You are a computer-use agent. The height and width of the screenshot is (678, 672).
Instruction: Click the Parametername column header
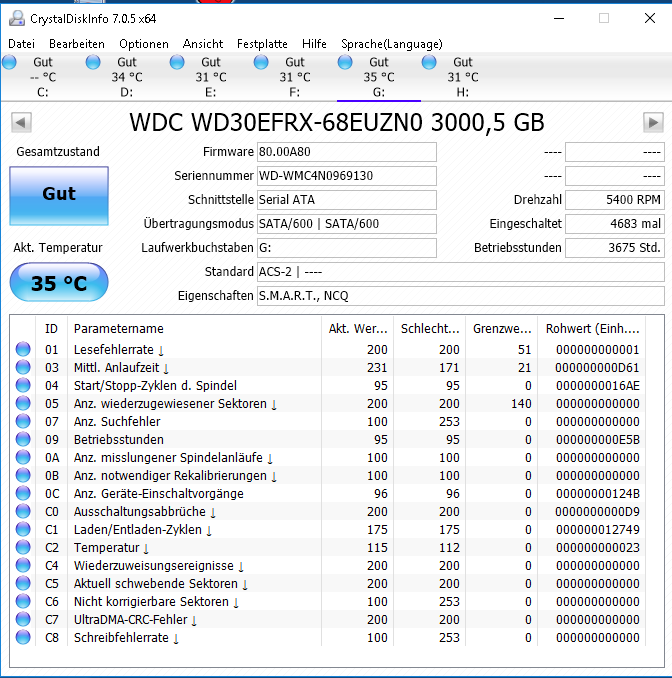(x=119, y=328)
